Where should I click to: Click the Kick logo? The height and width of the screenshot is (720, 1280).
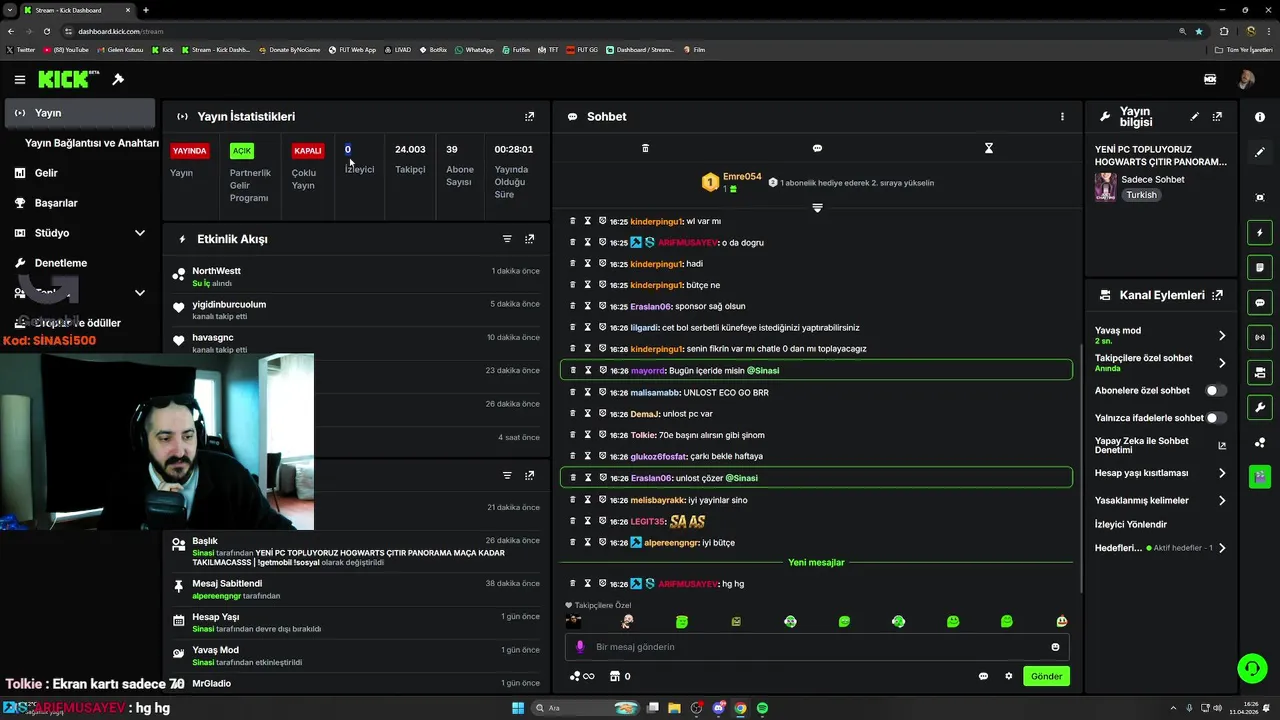coord(69,79)
